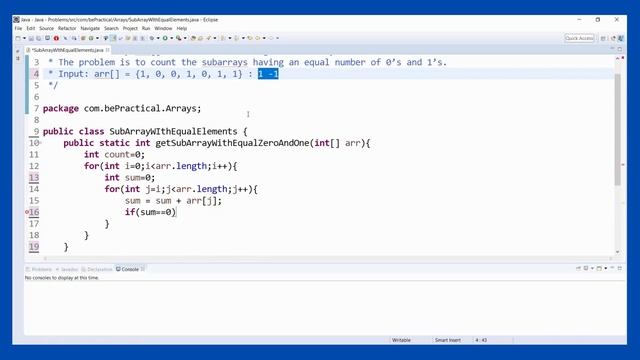
Task: Click in the Quick Access field
Action: pos(579,38)
